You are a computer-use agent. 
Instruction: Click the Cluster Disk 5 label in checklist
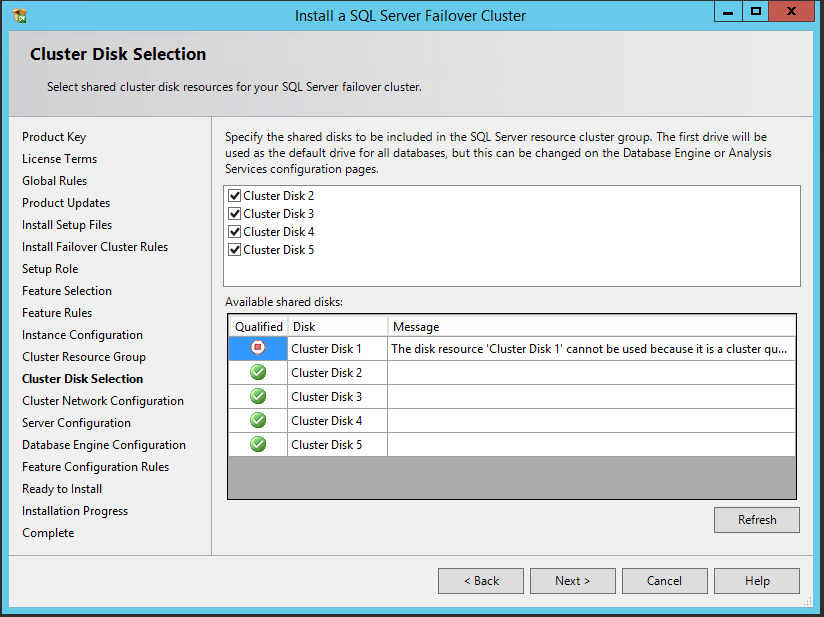[279, 250]
